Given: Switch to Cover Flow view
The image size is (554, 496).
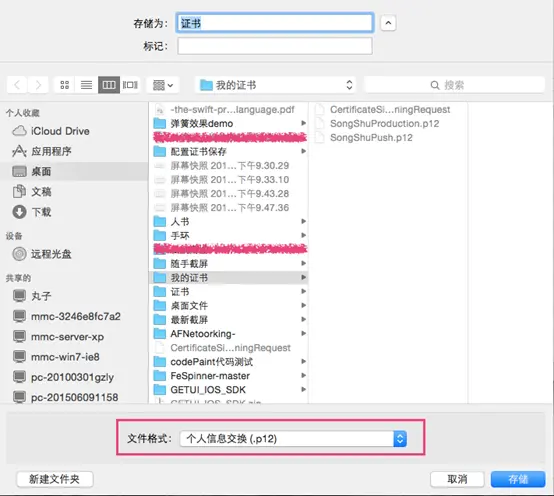Looking at the screenshot, I should tap(130, 85).
